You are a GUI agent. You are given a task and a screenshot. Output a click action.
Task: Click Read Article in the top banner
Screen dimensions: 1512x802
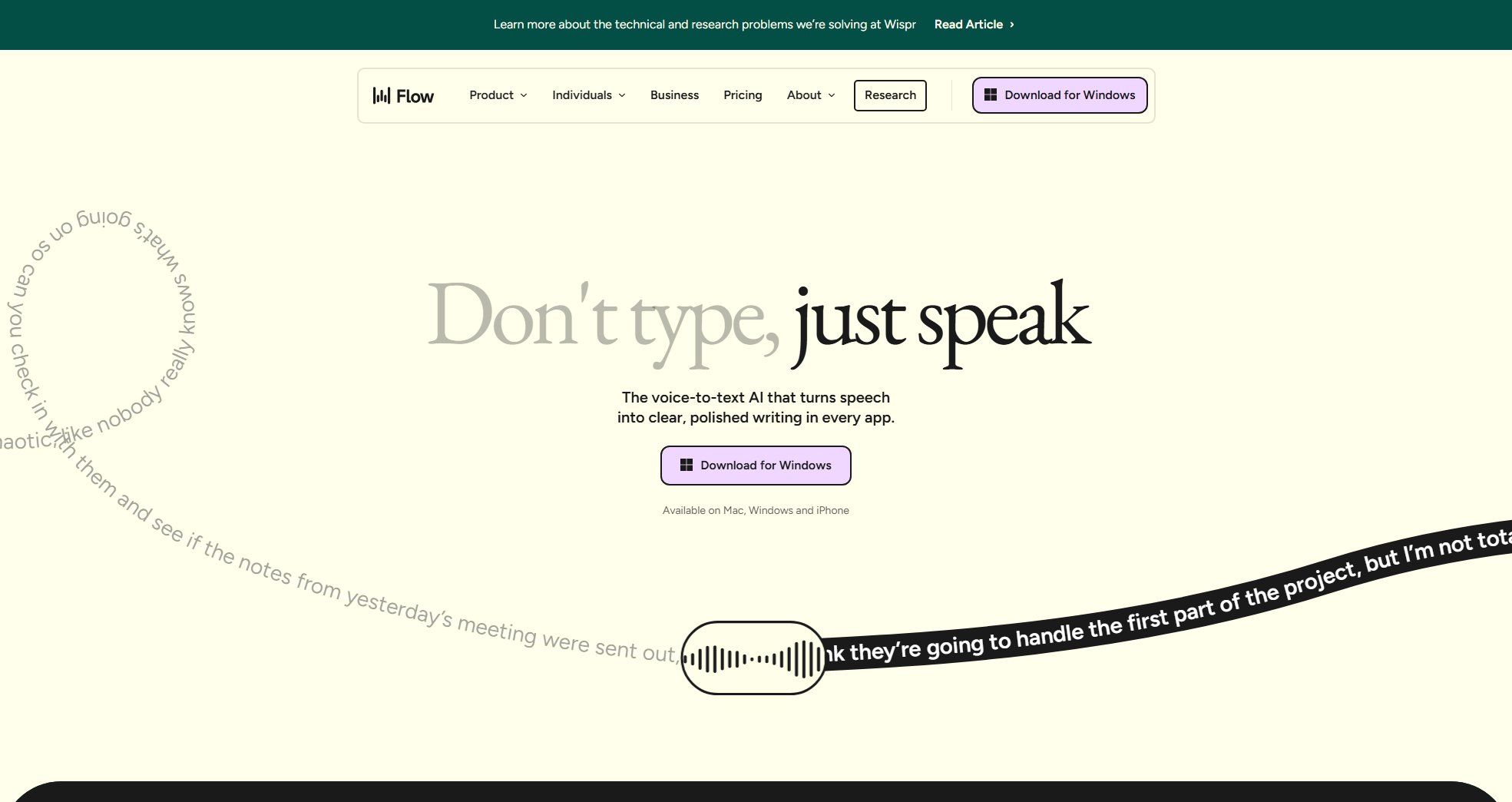[x=968, y=25]
